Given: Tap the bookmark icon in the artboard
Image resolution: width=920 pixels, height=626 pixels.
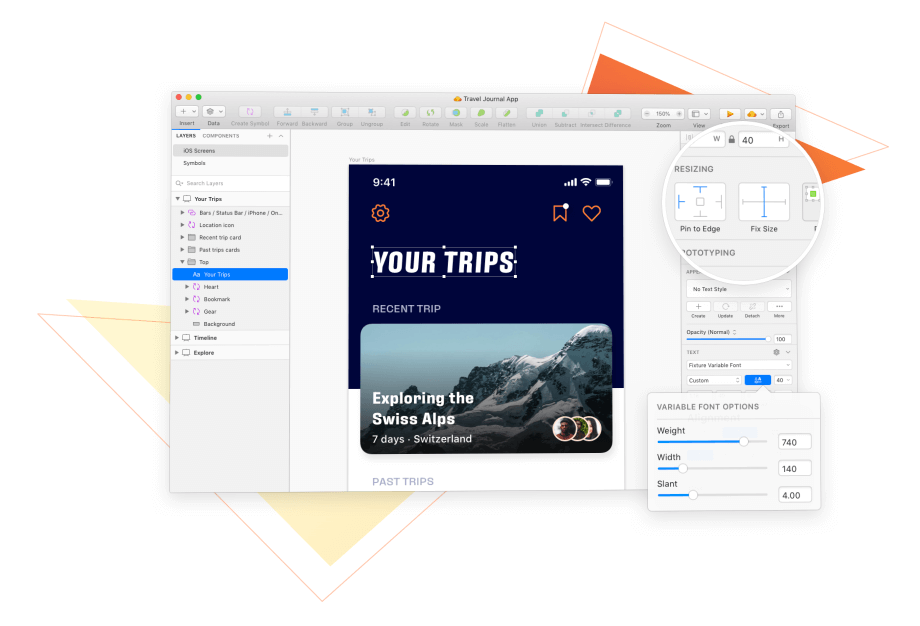Looking at the screenshot, I should (560, 212).
